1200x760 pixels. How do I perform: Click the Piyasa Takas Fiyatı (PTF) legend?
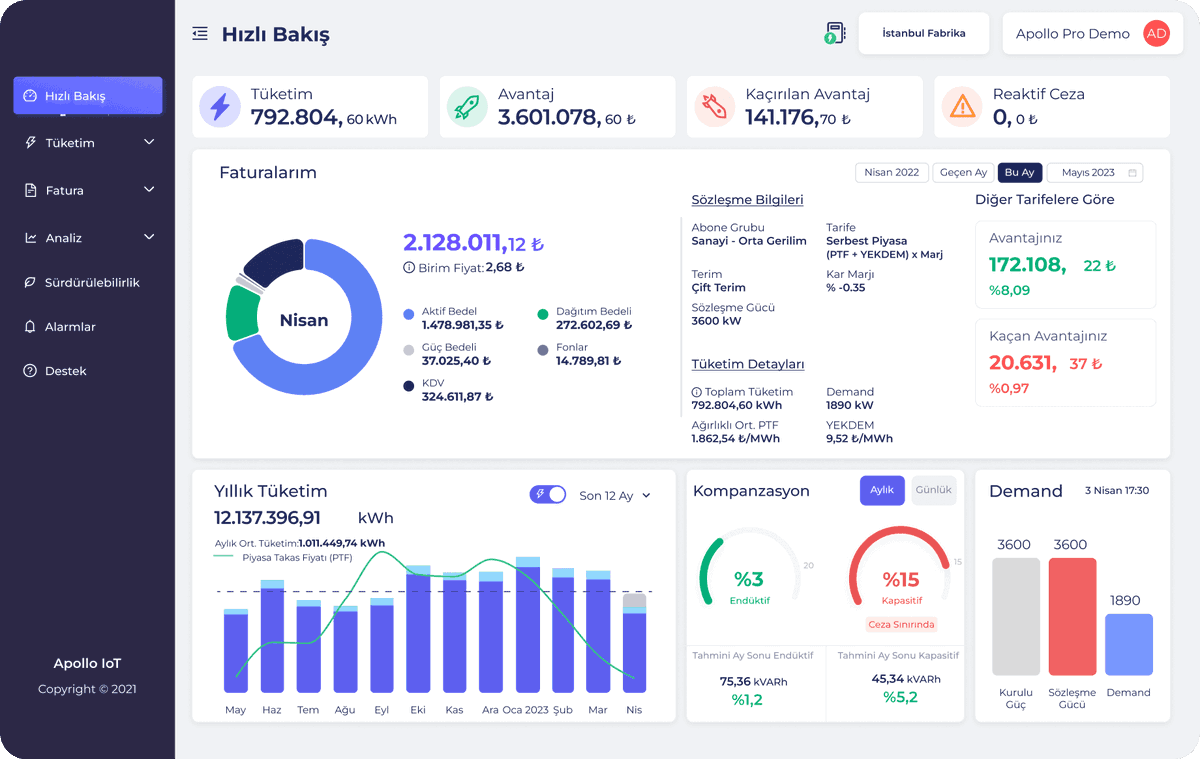(284, 557)
